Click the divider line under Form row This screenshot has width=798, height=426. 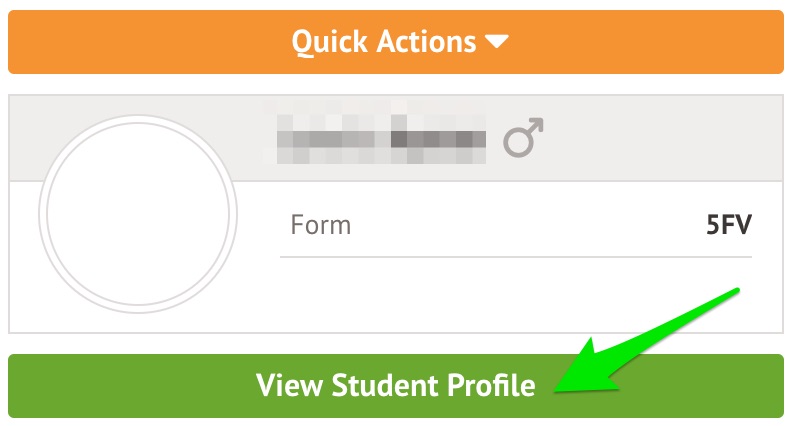516,257
